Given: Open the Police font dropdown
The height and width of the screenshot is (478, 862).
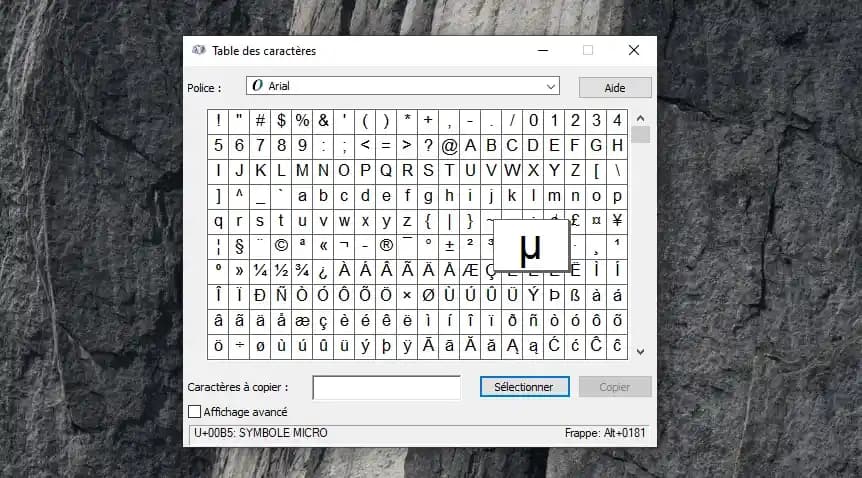Looking at the screenshot, I should (x=550, y=87).
